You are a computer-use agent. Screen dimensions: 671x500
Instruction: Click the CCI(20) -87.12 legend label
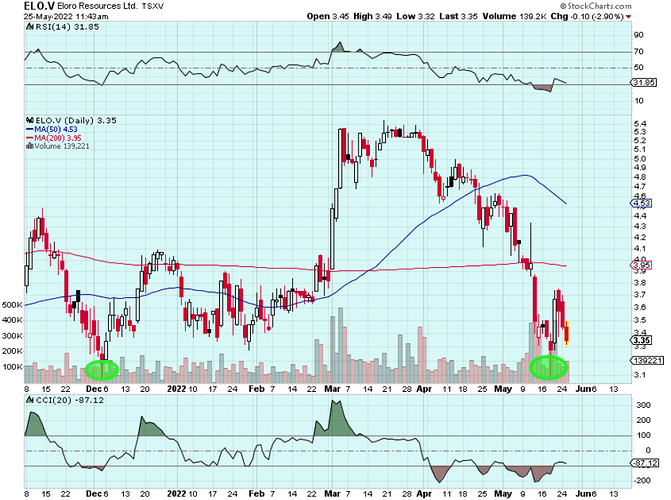(70, 400)
